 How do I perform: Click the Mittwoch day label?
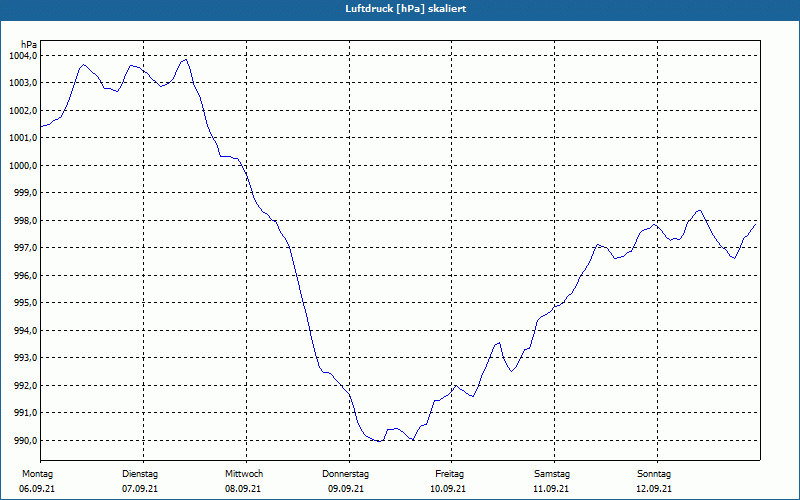click(x=244, y=474)
